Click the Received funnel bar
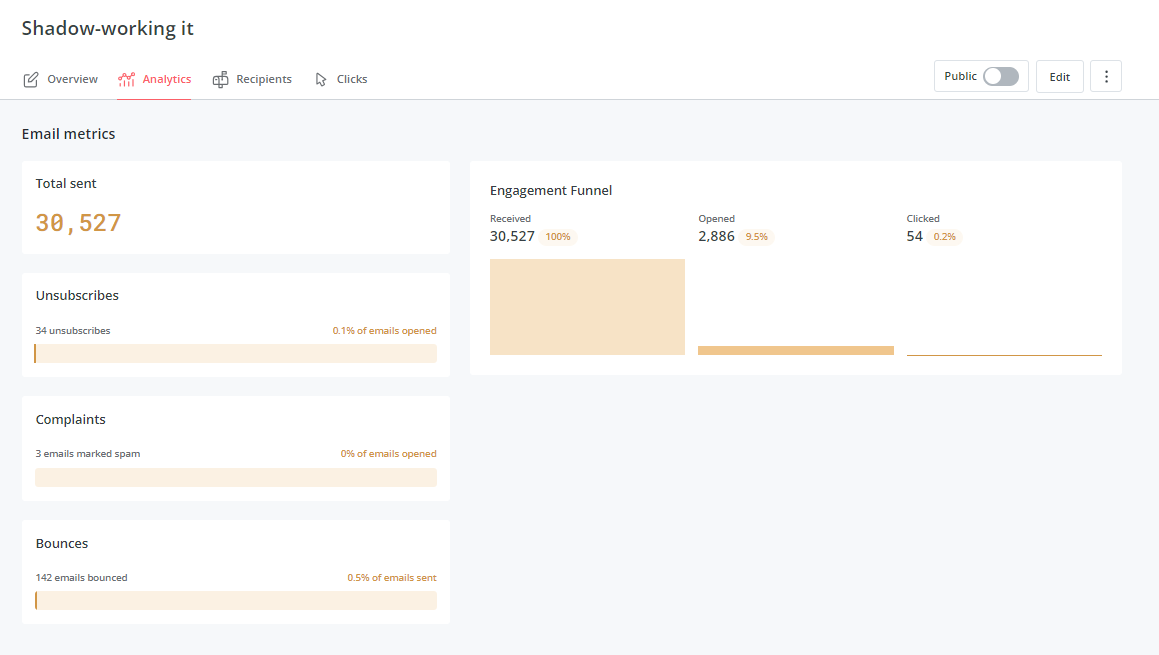 pyautogui.click(x=587, y=305)
